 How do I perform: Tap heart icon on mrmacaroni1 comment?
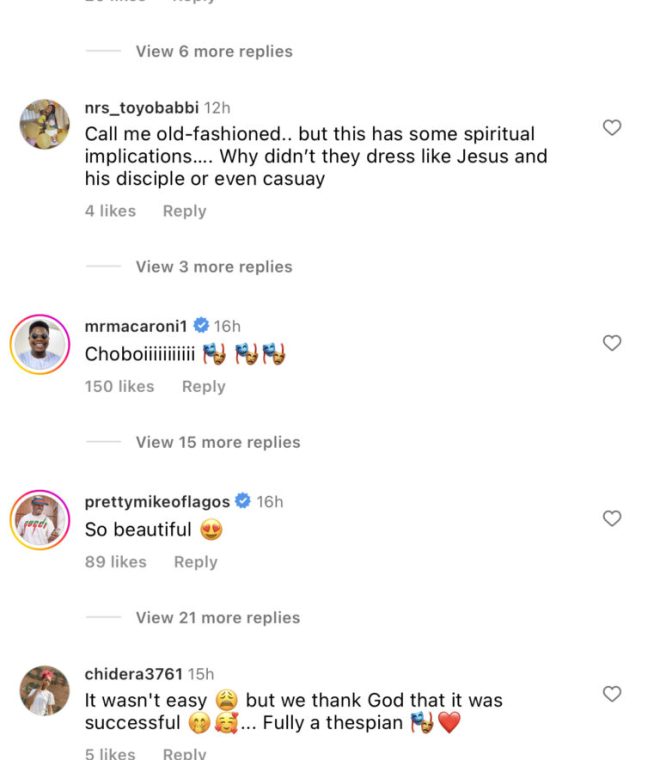pyautogui.click(x=612, y=343)
